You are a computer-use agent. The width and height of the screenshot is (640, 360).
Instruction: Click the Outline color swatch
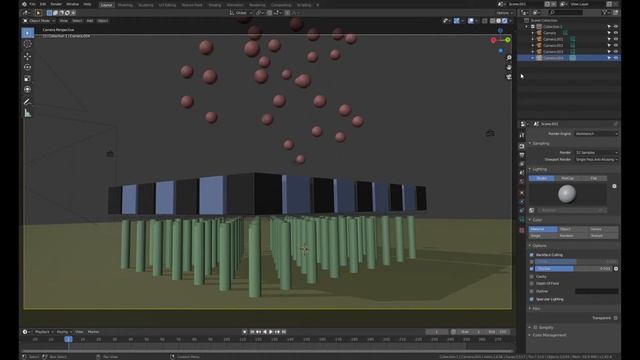pyautogui.click(x=596, y=291)
